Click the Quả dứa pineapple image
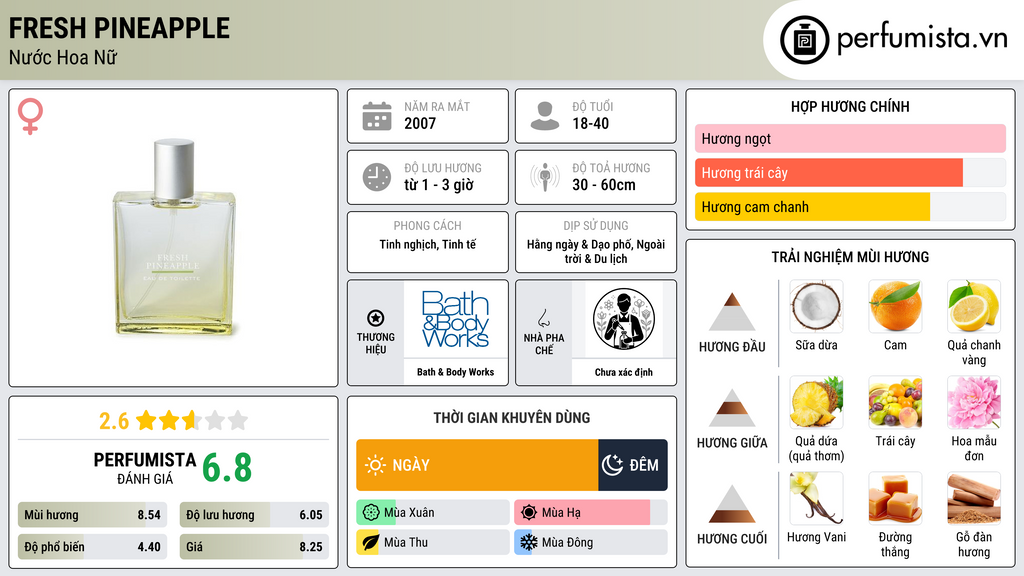 click(816, 403)
